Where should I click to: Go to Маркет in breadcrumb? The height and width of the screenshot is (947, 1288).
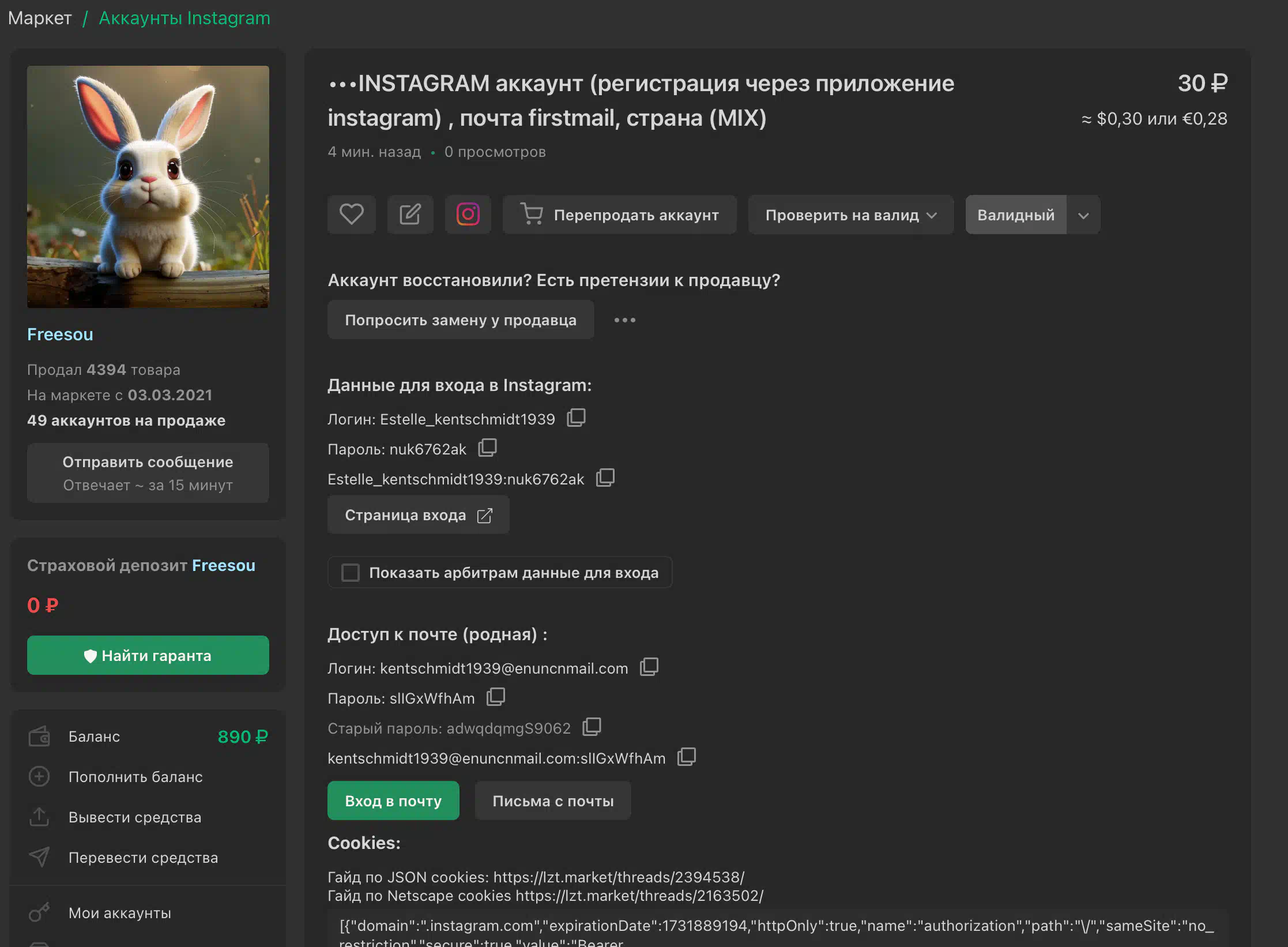[x=40, y=18]
